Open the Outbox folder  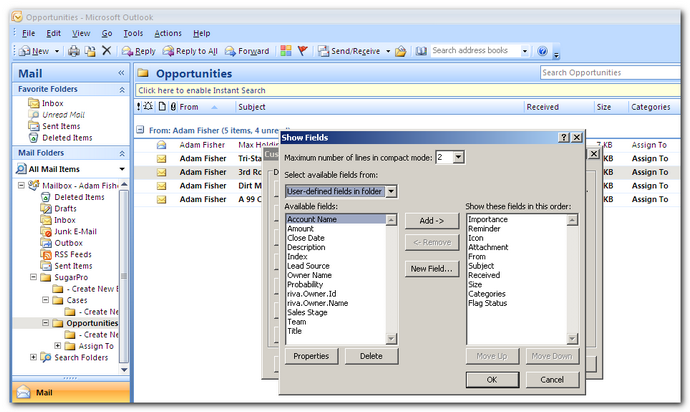tap(68, 243)
